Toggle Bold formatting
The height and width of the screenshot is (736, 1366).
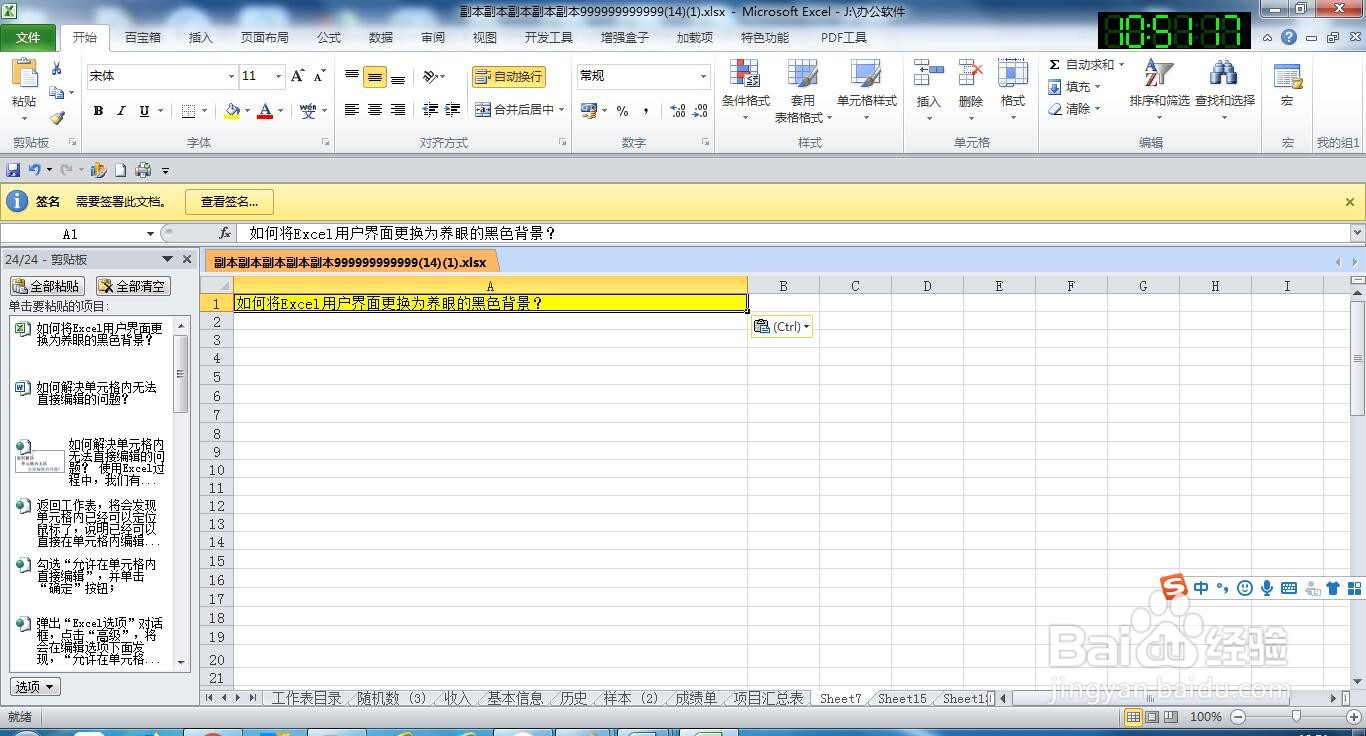coord(98,111)
